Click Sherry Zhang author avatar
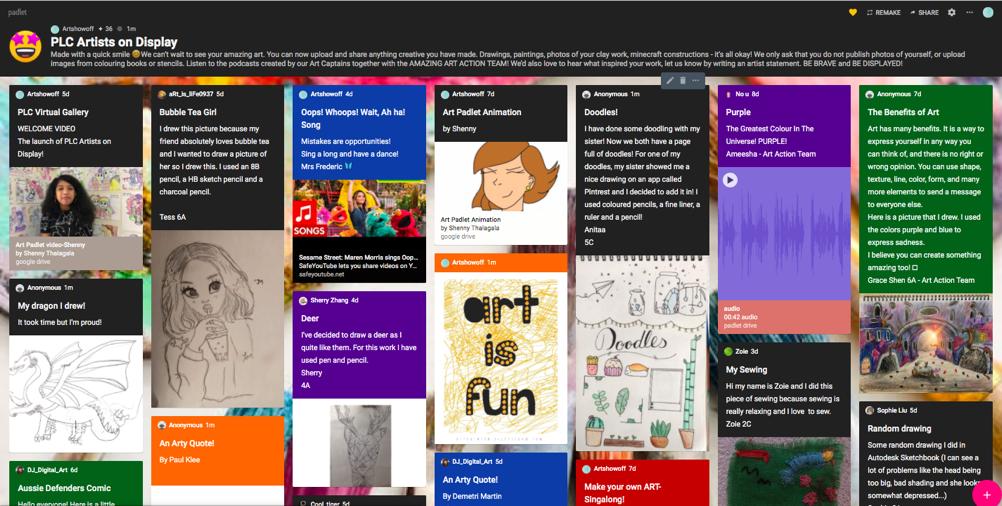Image resolution: width=1002 pixels, height=506 pixels. tap(304, 300)
